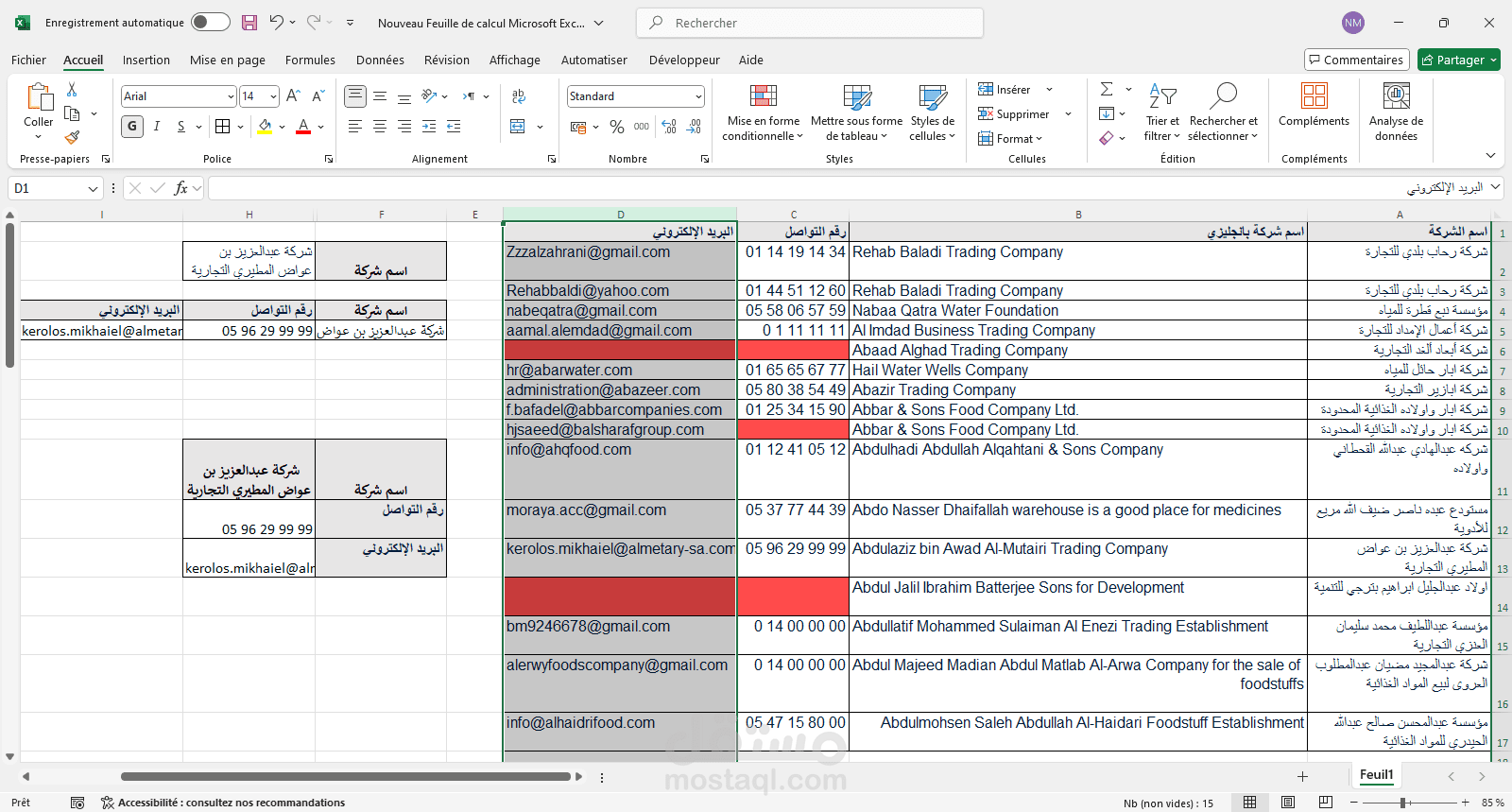Click the text orientation icon
Screen dimensions: 1512x812
[429, 95]
